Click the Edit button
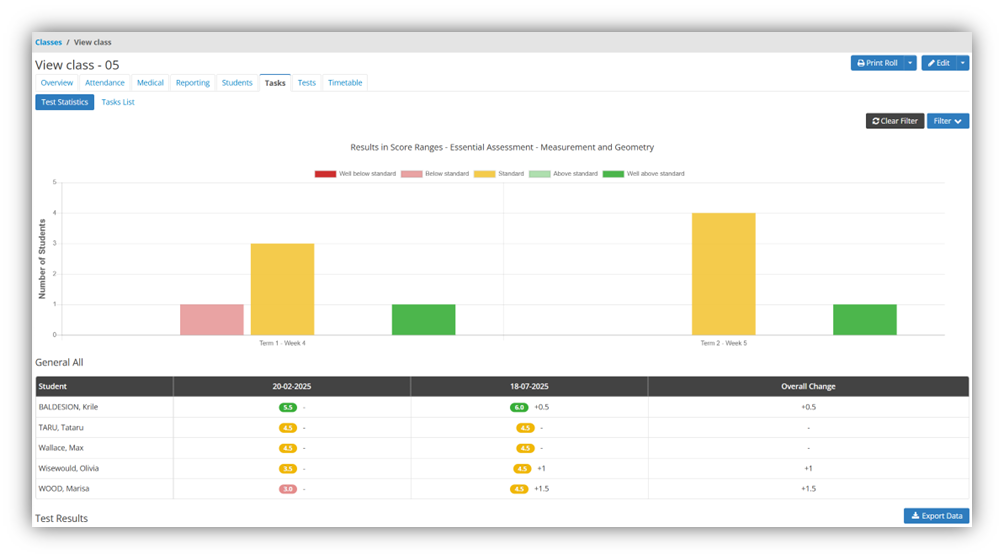Viewport: 1004px width, 559px height. [x=938, y=63]
